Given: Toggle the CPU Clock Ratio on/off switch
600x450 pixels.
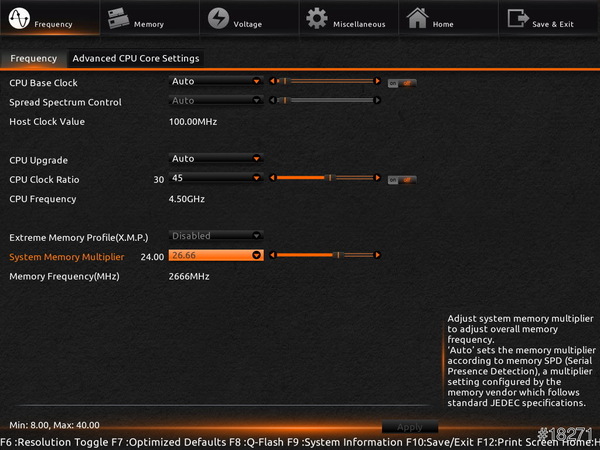Looking at the screenshot, I should (402, 180).
